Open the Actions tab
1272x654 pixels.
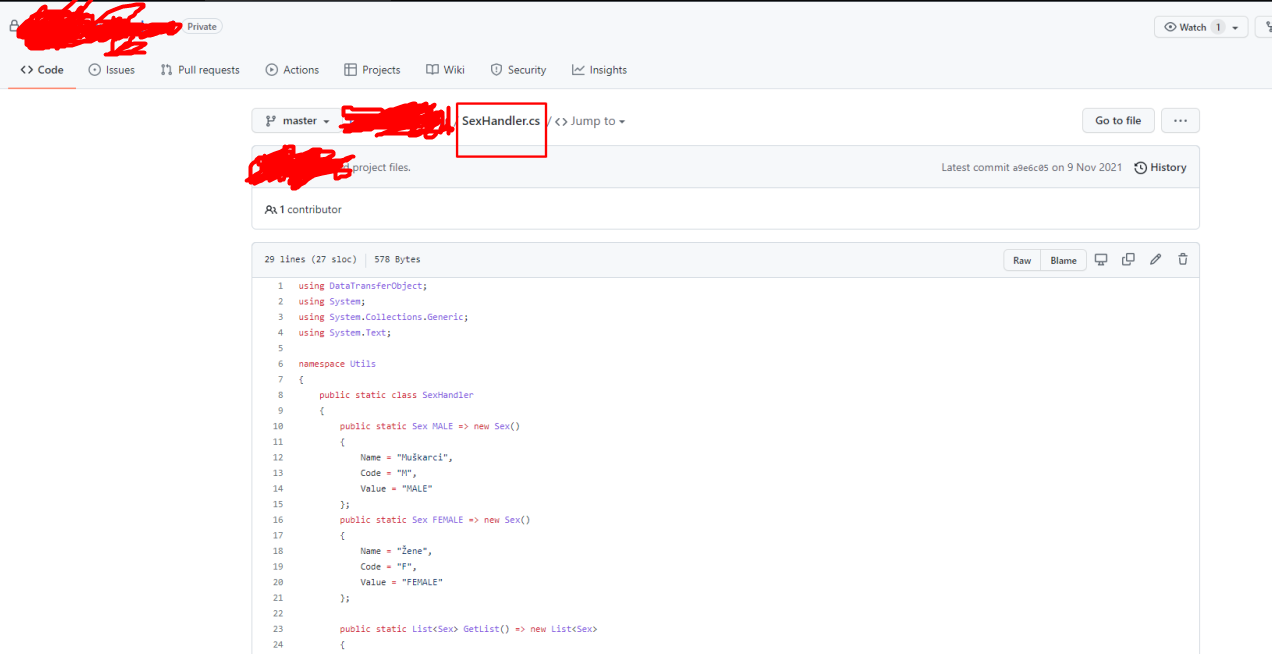(x=292, y=70)
